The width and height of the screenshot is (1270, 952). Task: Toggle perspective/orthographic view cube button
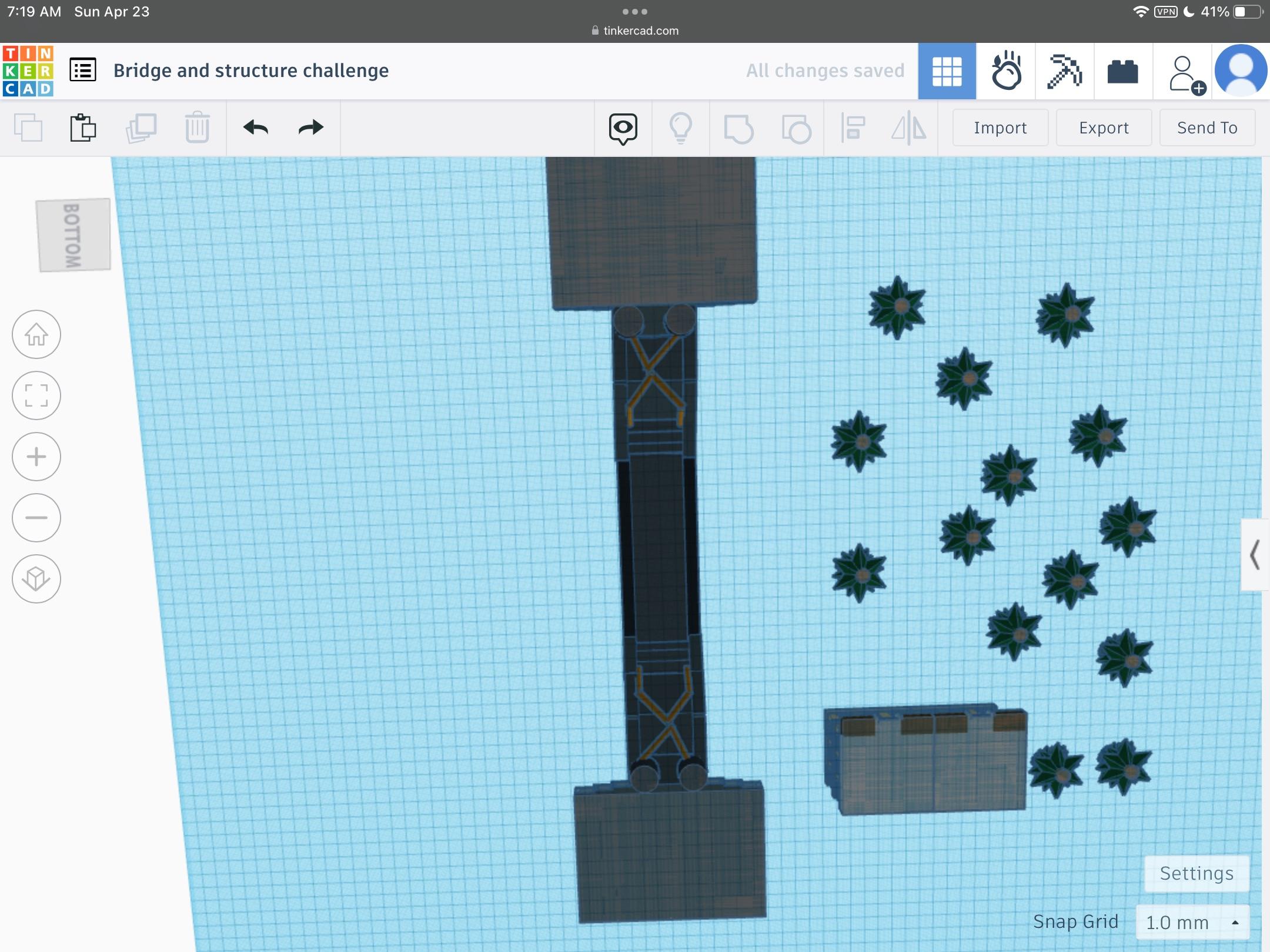tap(36, 579)
